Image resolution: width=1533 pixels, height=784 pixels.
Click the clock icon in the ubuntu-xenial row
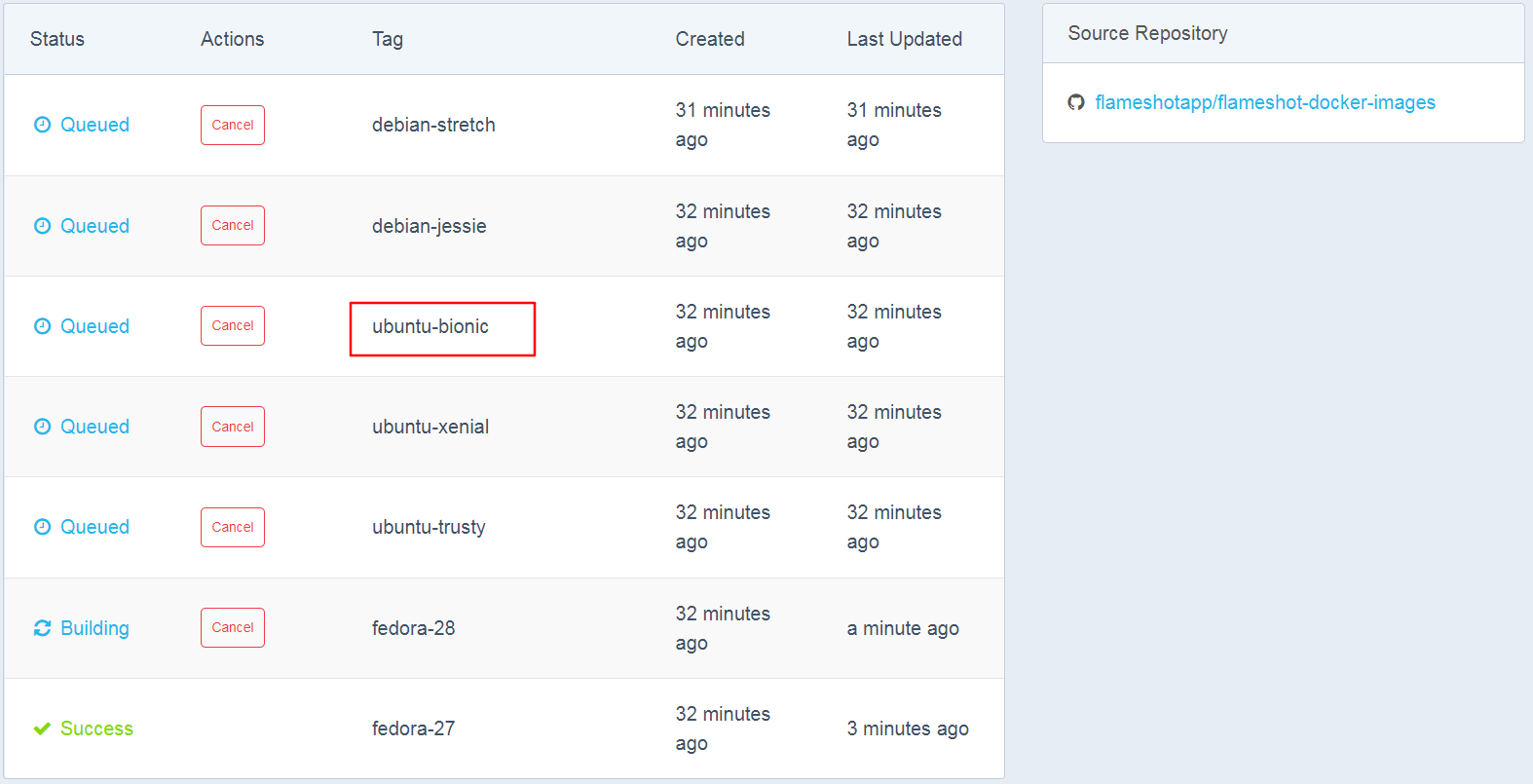click(x=42, y=427)
